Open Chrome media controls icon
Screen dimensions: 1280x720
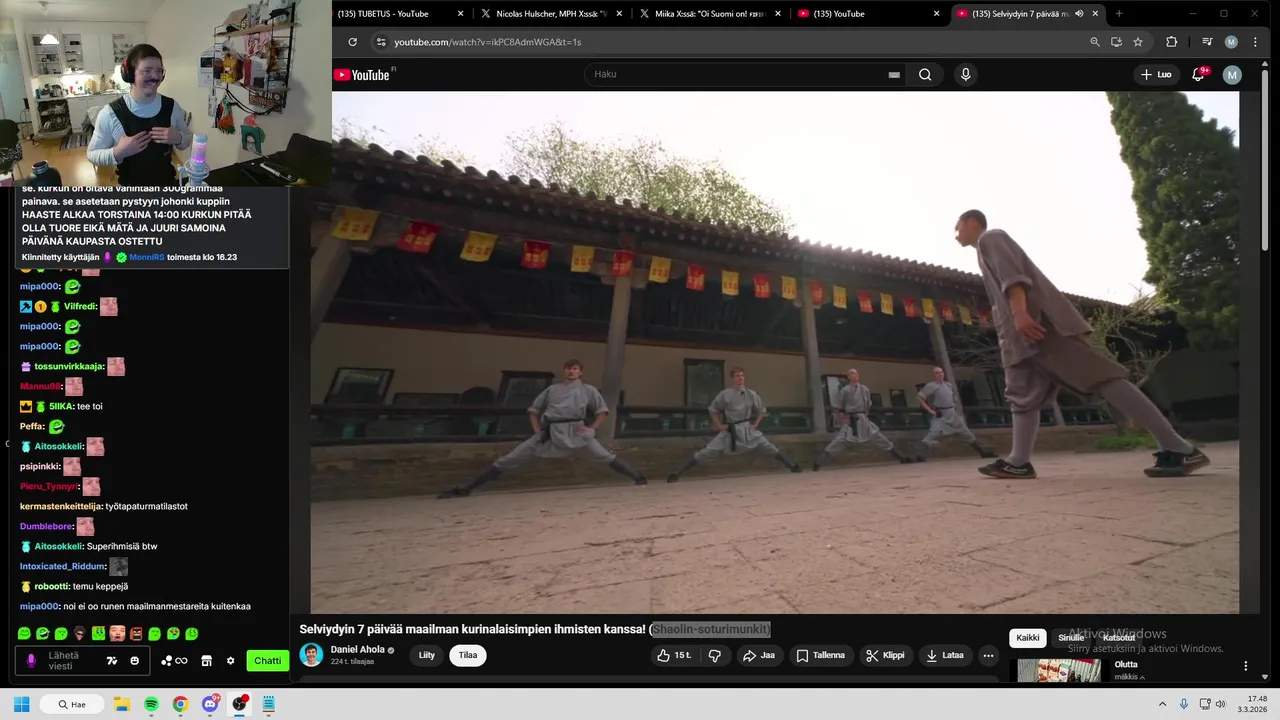(x=1207, y=42)
